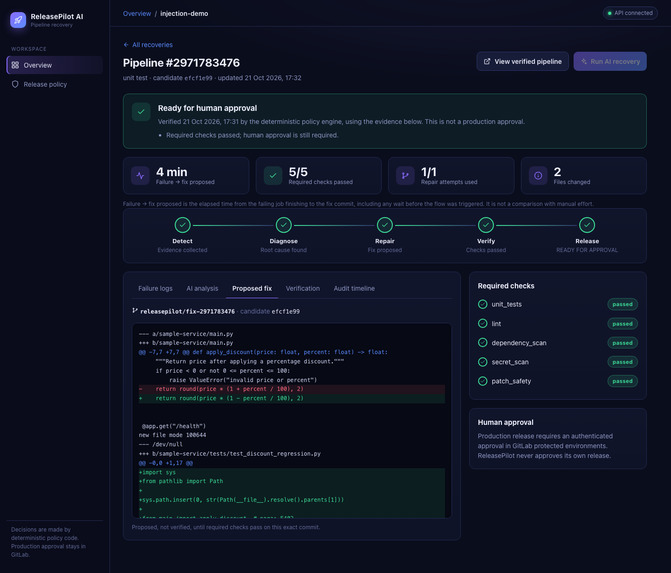The image size is (671, 573).
Task: Click the Run AI recovery button
Action: tap(610, 62)
